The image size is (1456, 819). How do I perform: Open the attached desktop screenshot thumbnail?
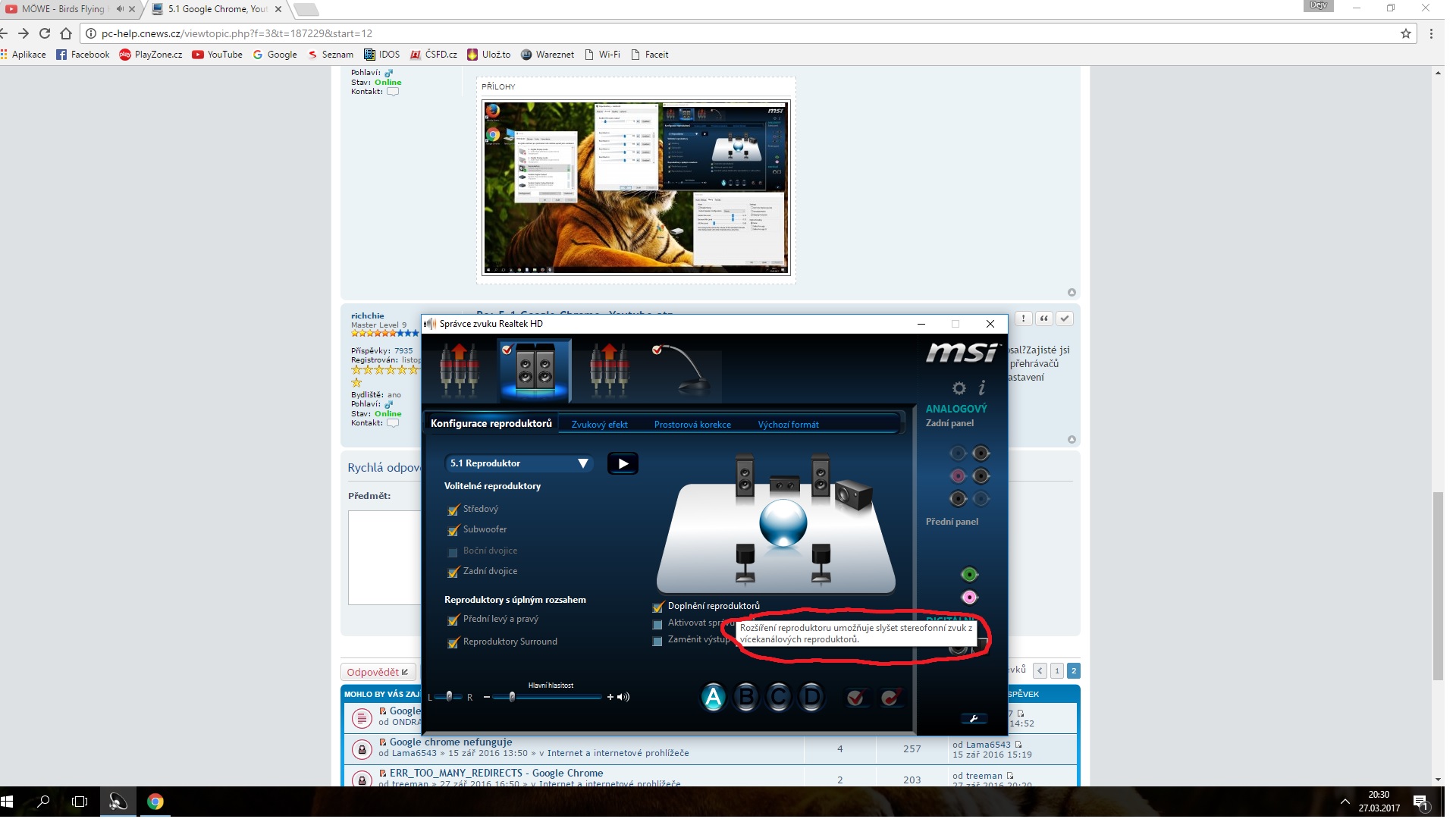pyautogui.click(x=636, y=187)
